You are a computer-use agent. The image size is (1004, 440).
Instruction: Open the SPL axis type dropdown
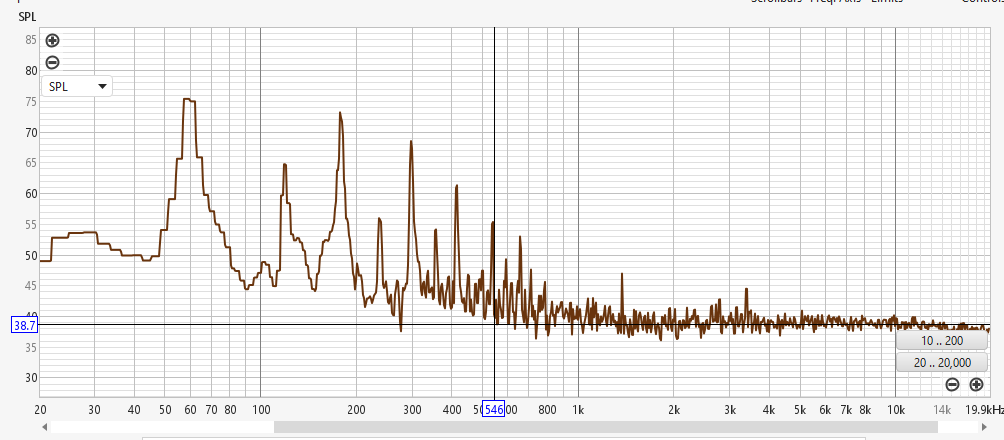point(77,87)
